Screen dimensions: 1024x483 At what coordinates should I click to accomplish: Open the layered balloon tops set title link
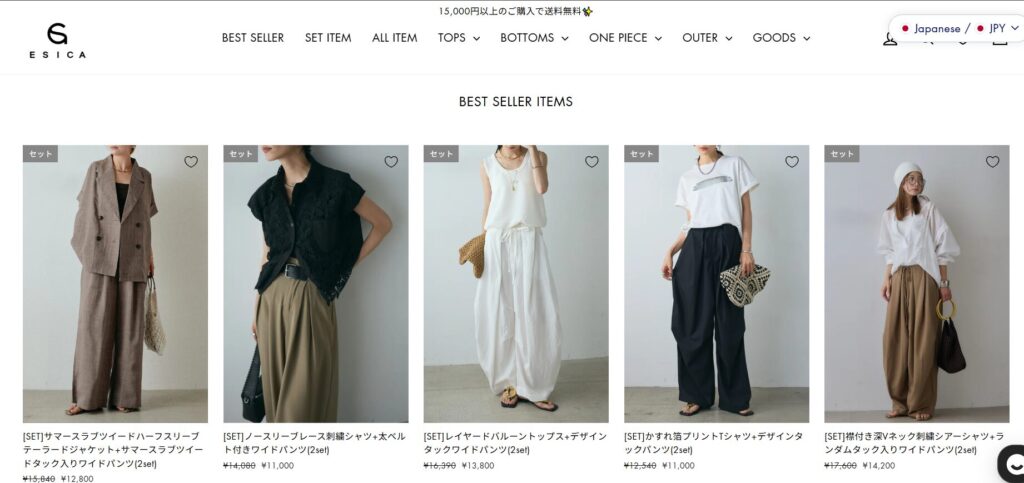(515, 443)
